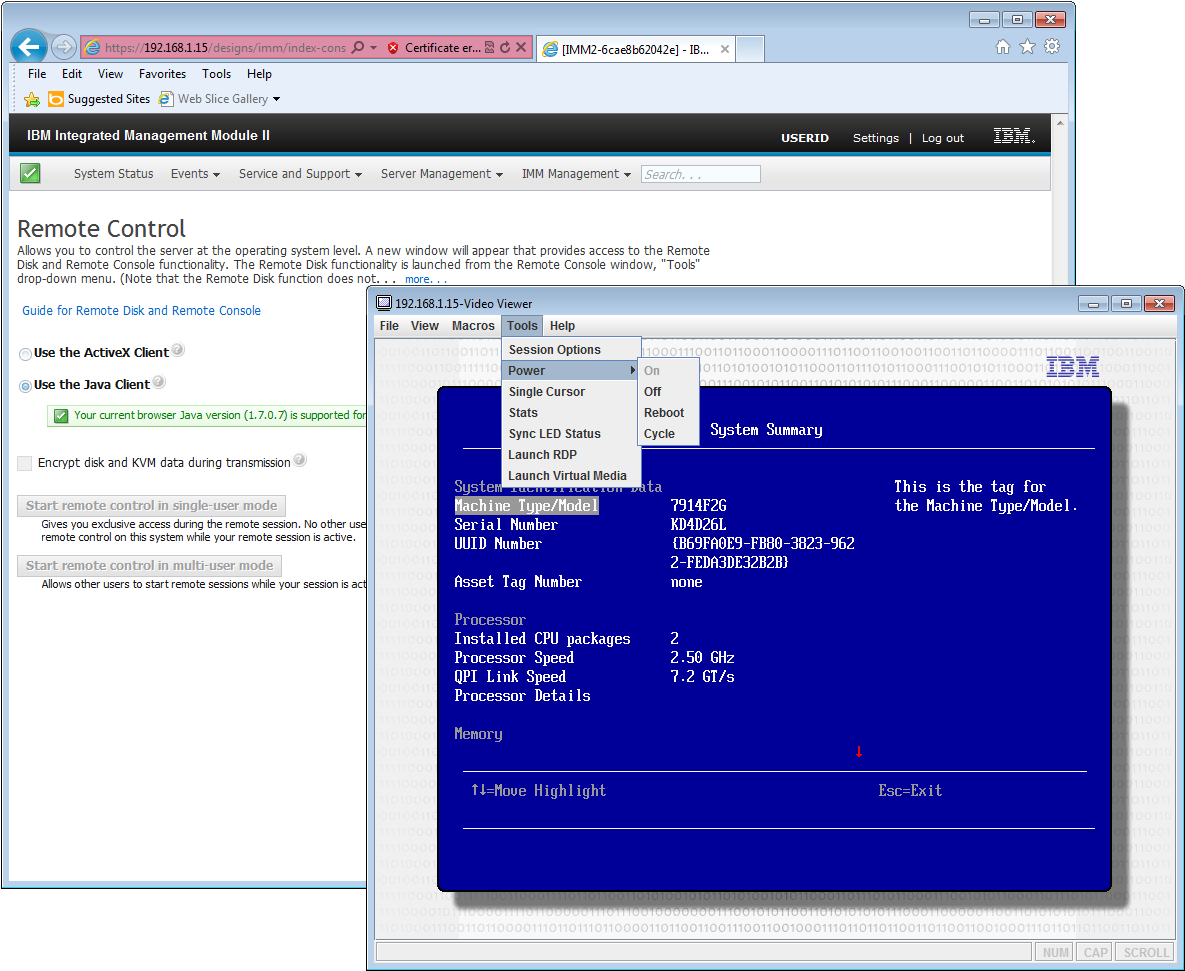Click the browser Forward arrow button
1185x971 pixels.
click(x=64, y=48)
